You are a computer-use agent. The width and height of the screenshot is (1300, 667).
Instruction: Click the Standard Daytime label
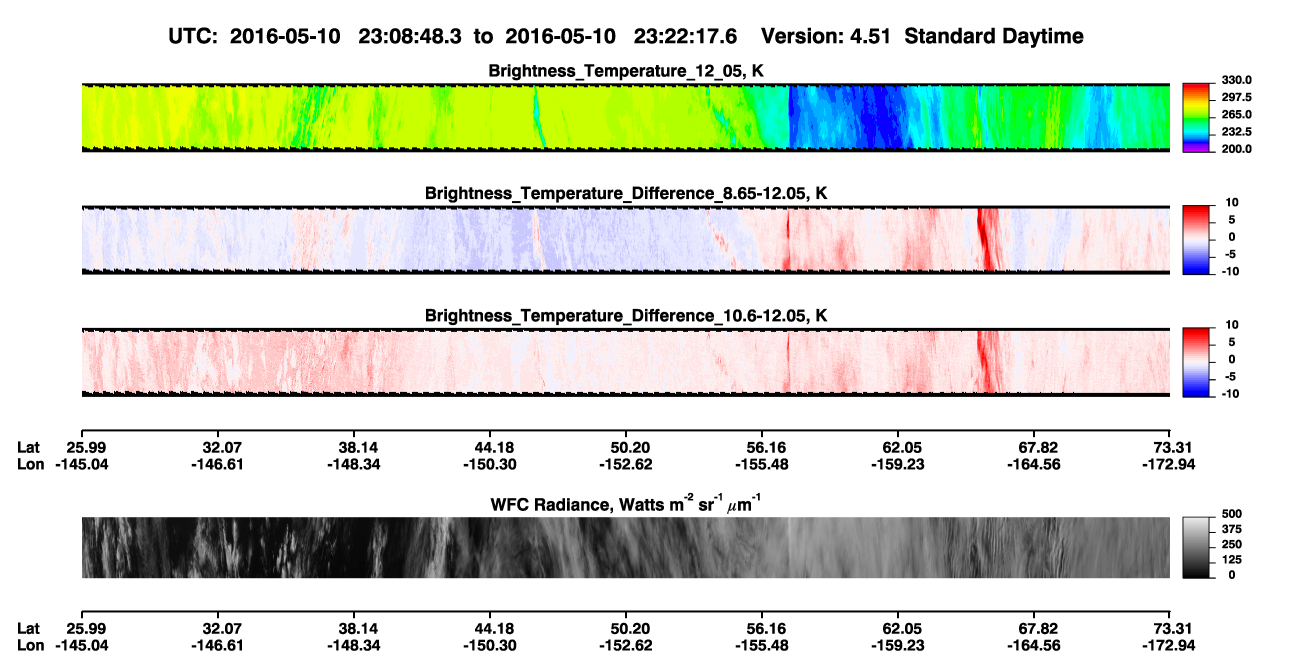click(x=993, y=36)
